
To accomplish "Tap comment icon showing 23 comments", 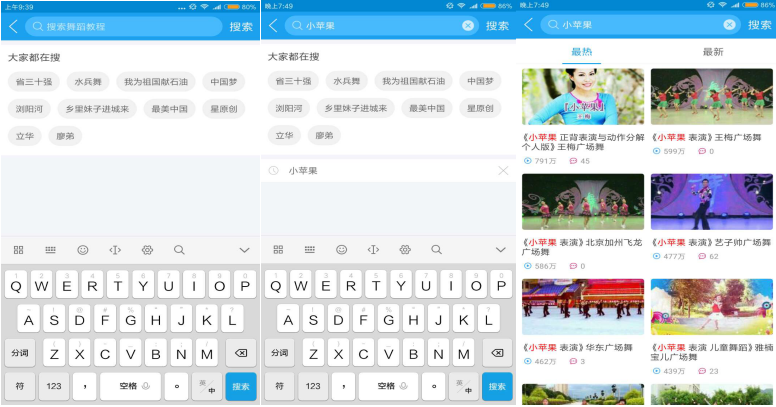I will (x=702, y=371).
